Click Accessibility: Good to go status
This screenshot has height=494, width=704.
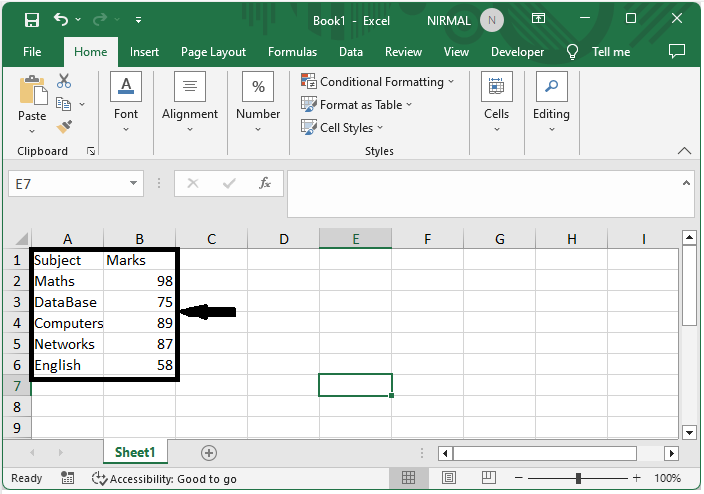164,479
